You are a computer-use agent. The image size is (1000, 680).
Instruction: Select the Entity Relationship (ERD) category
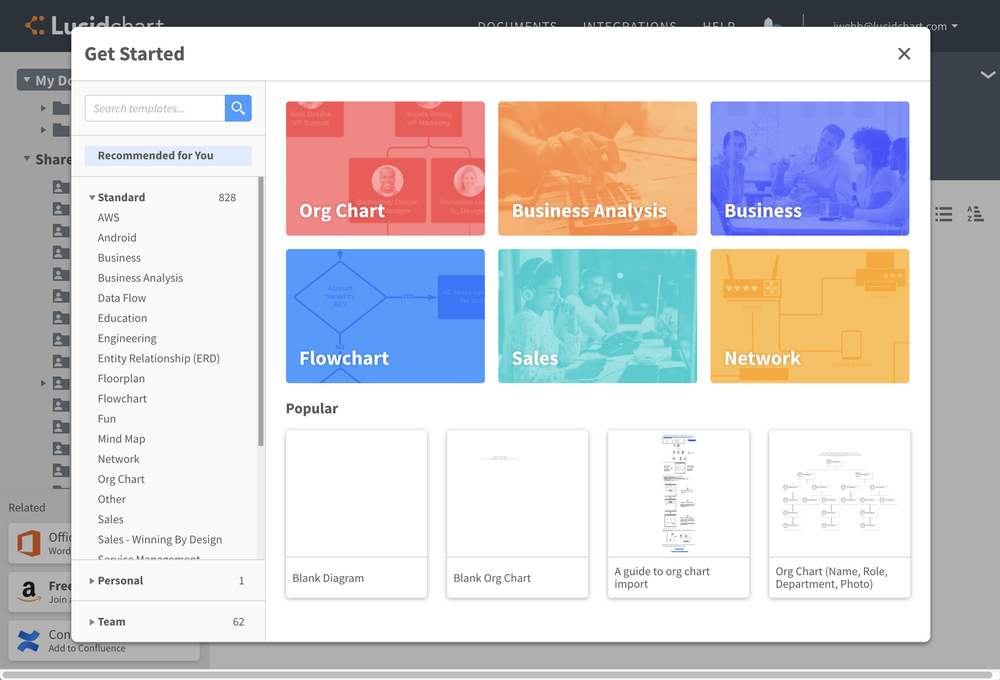click(x=158, y=358)
